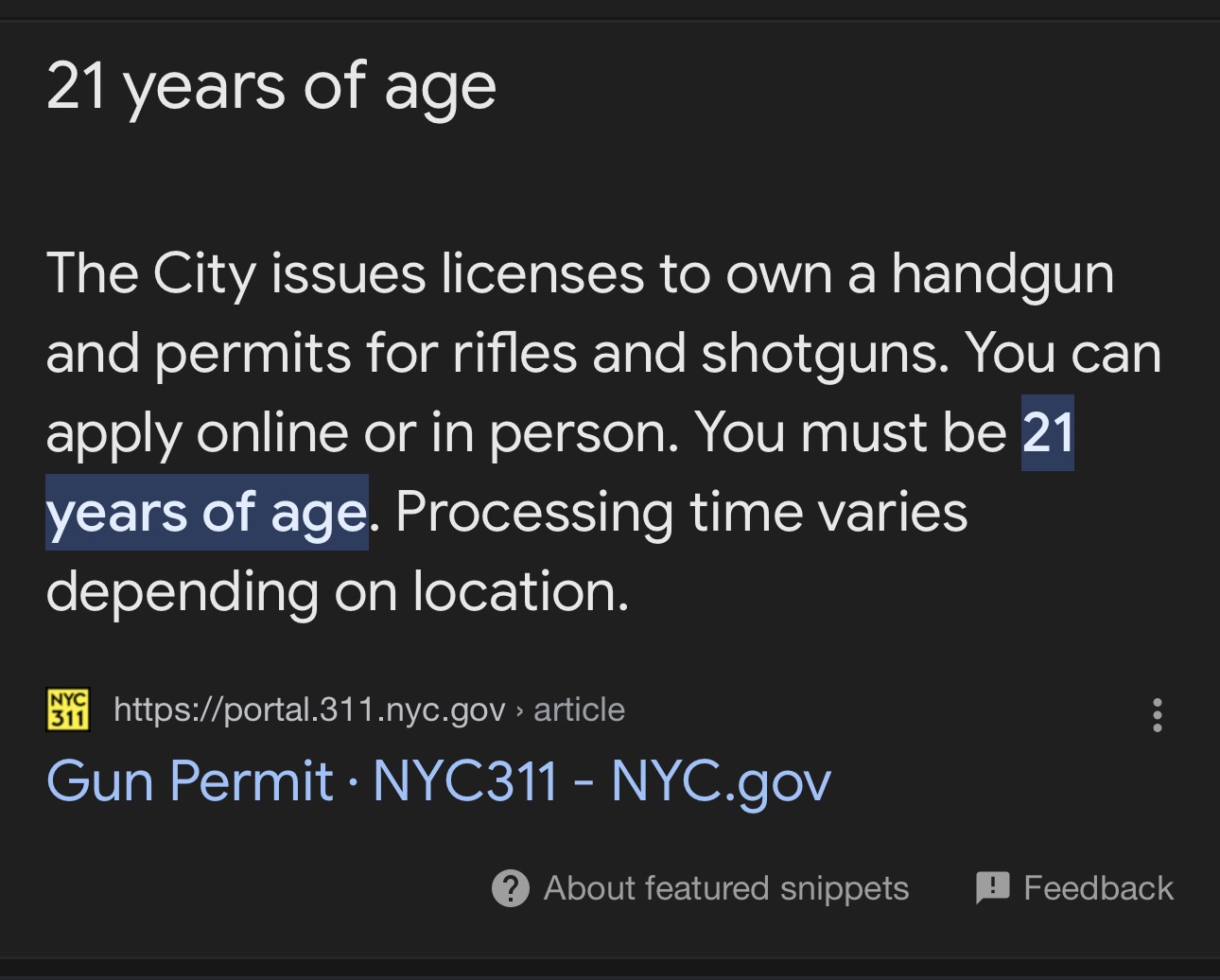Image resolution: width=1220 pixels, height=980 pixels.
Task: Click the About featured snippets link
Action: tap(726, 888)
